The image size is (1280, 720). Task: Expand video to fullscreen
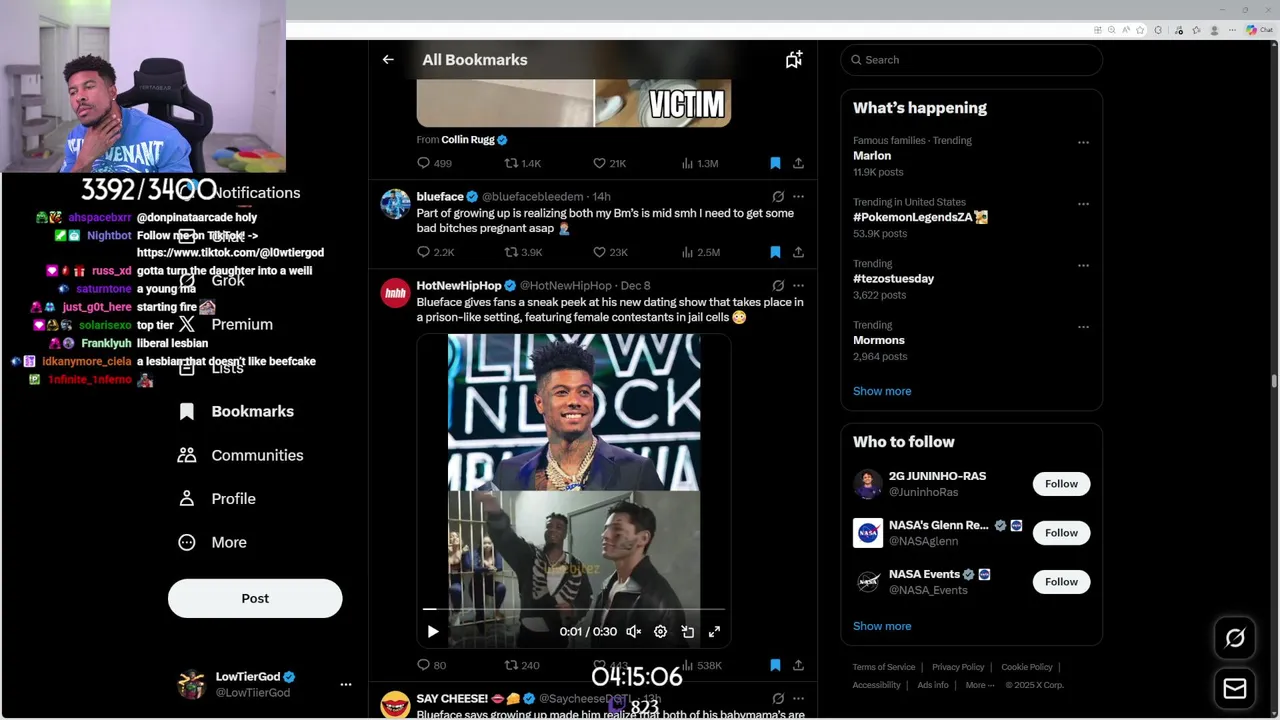pos(714,632)
